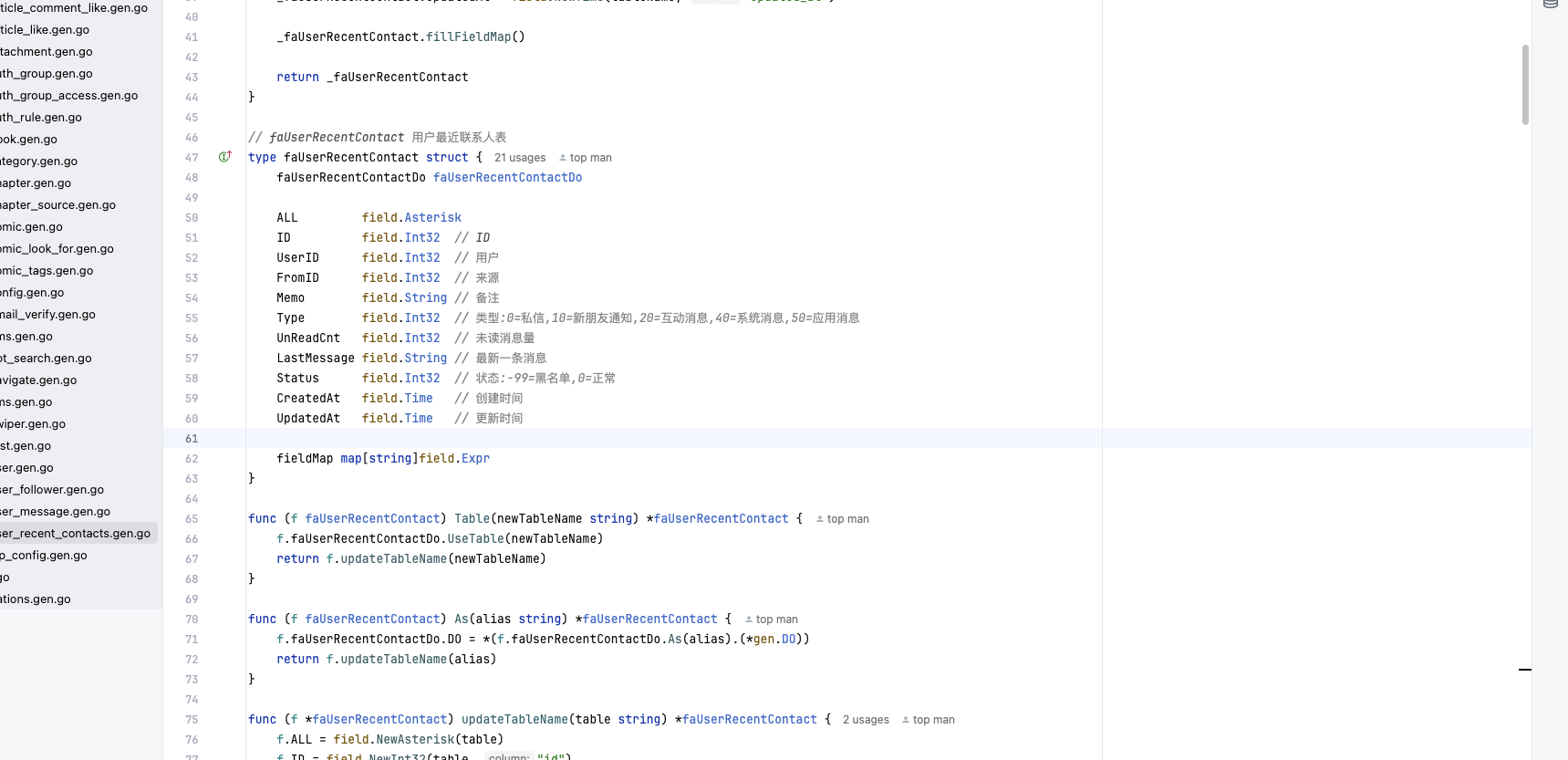Viewport: 1568px width, 760px height.
Task: Click the author icon on the As function
Action: pos(749,619)
